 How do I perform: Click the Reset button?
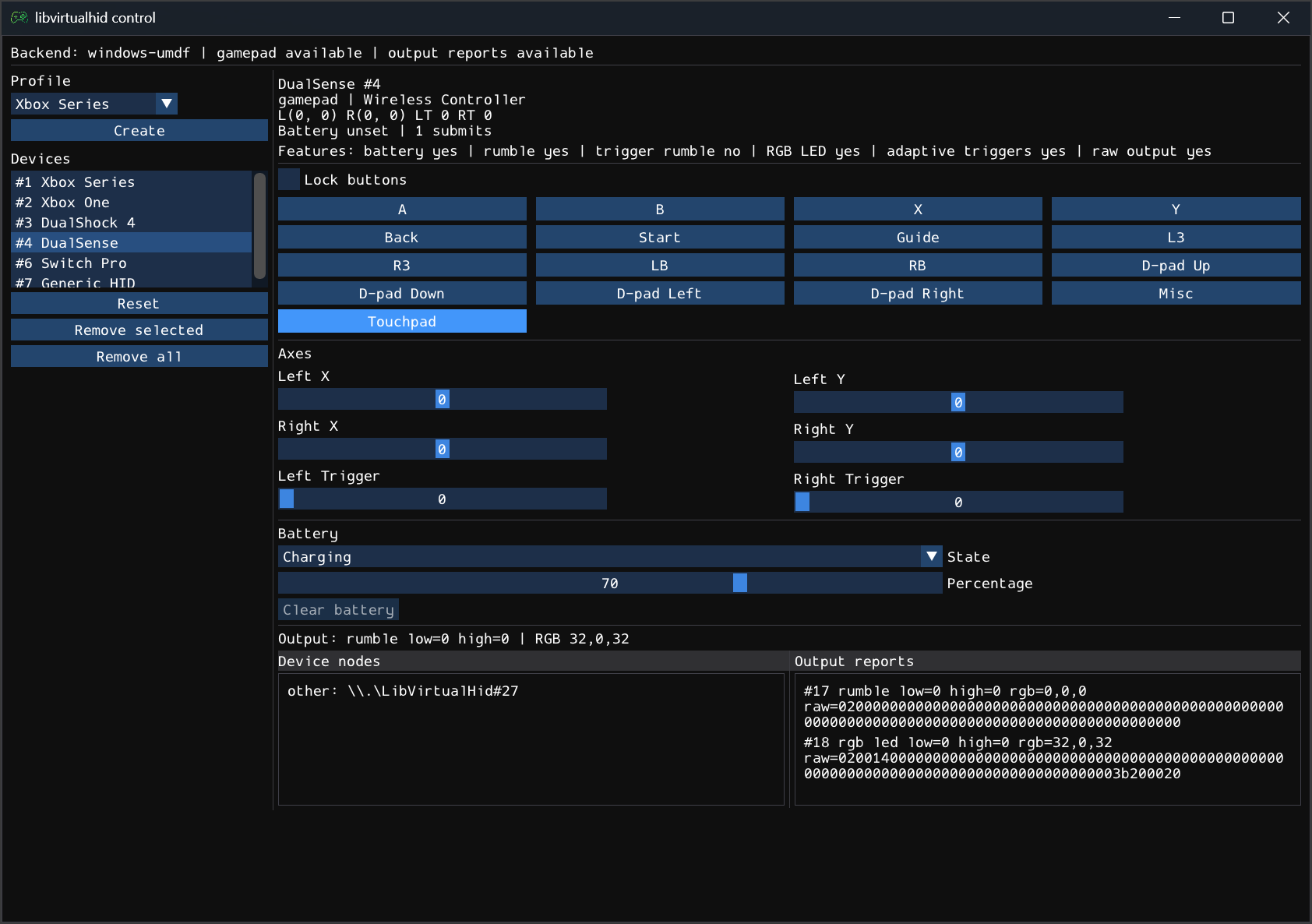click(x=139, y=303)
